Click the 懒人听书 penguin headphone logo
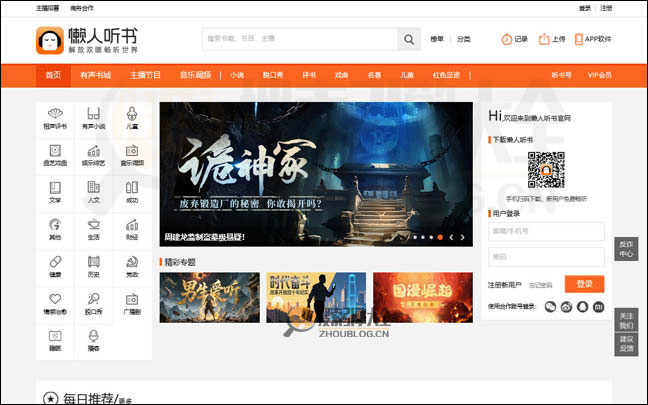 [x=50, y=40]
